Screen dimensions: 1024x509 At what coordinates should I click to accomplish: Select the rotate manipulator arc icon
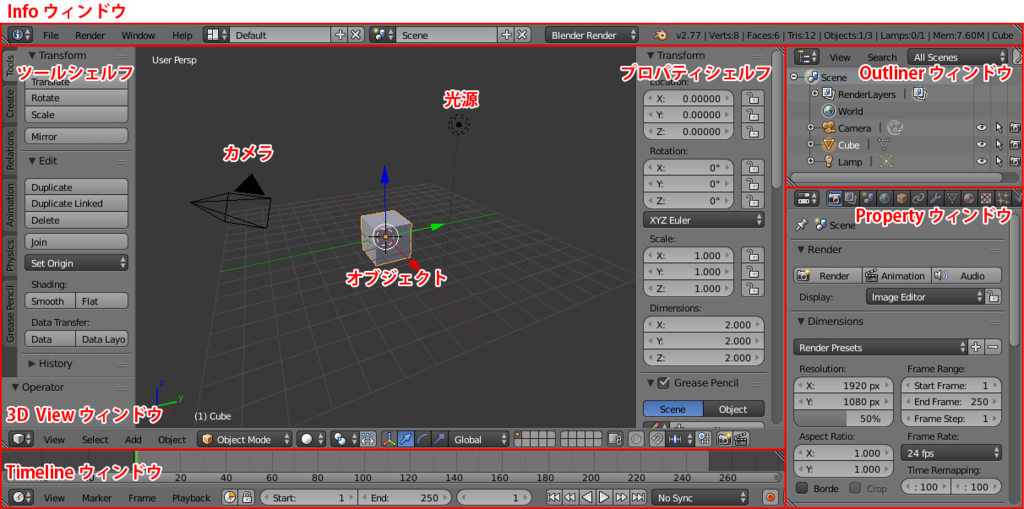coord(423,439)
